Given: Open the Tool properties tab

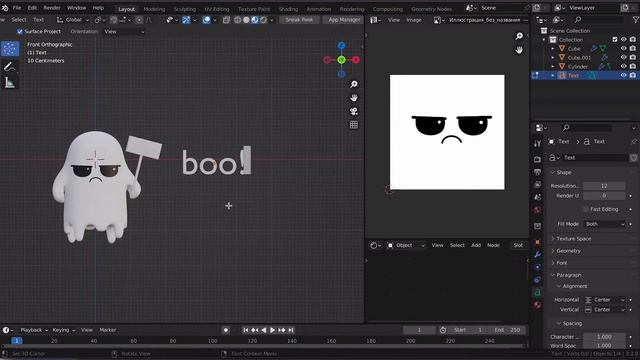Looking at the screenshot, I should [x=537, y=143].
